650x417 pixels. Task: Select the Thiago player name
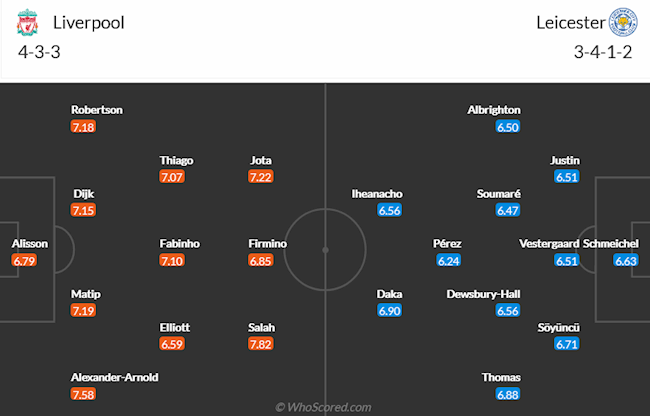176,160
